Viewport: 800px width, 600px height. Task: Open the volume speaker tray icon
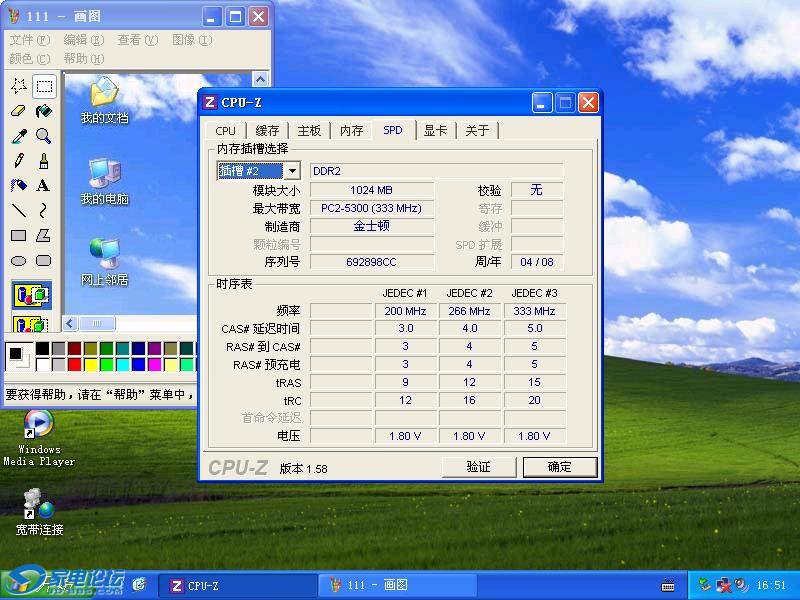tap(741, 585)
